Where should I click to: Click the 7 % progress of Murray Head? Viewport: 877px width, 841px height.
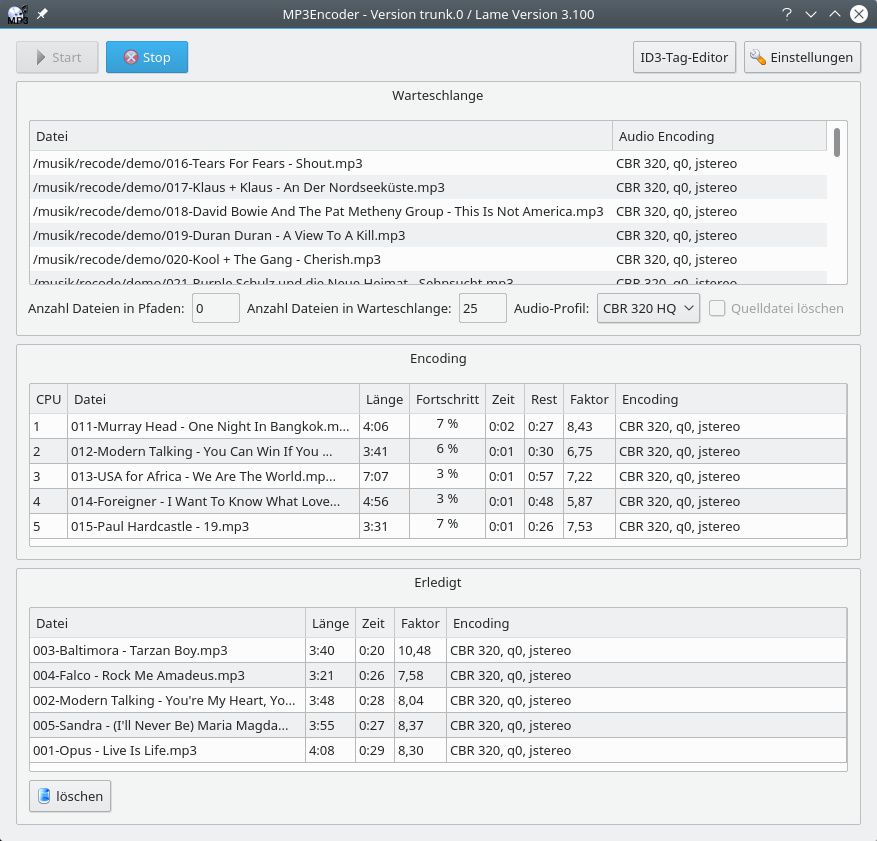(x=447, y=424)
